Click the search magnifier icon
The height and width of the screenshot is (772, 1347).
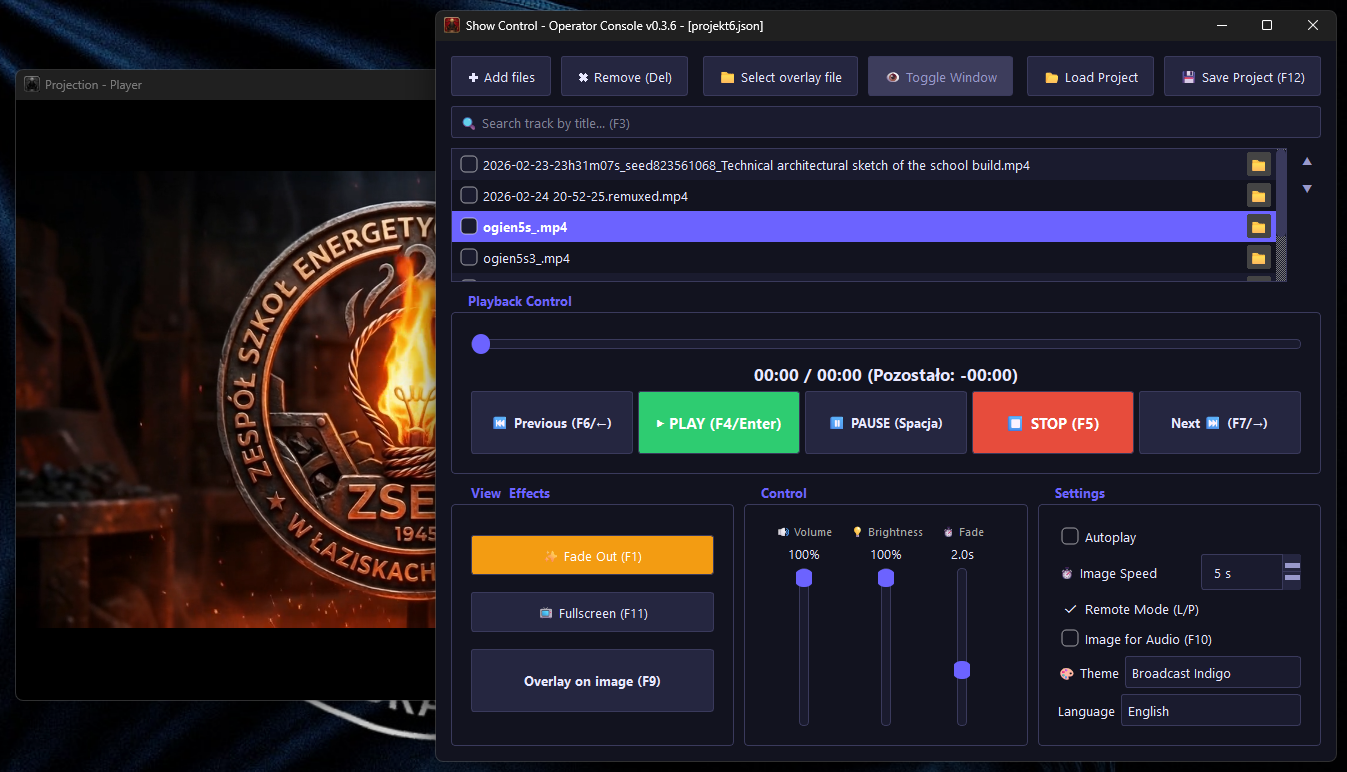tap(468, 123)
